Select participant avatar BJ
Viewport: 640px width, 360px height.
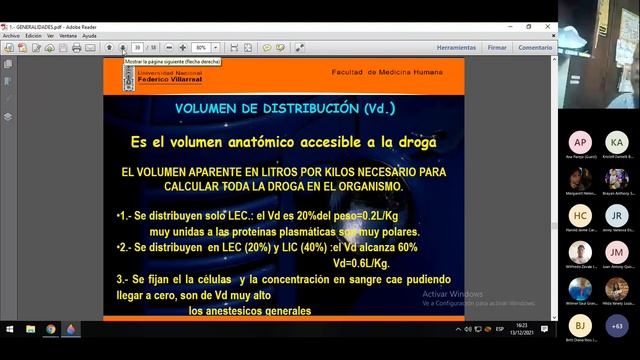point(580,326)
